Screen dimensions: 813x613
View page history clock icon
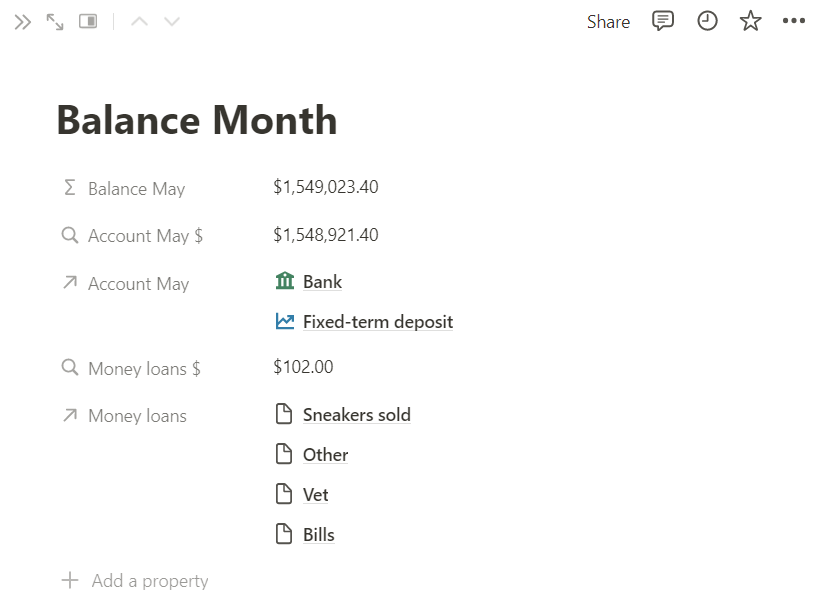tap(707, 21)
